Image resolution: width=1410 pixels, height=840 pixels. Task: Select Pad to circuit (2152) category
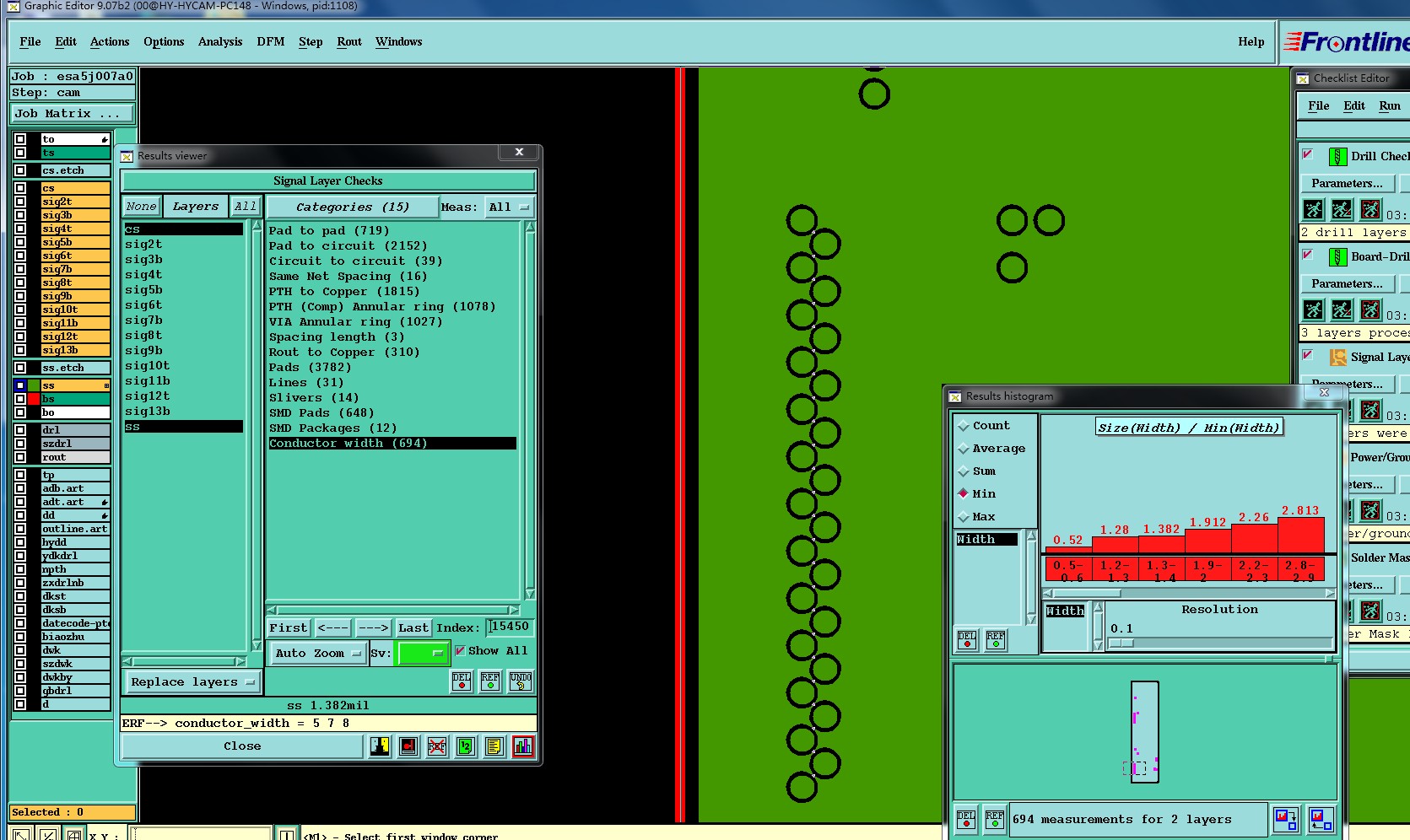pos(348,245)
